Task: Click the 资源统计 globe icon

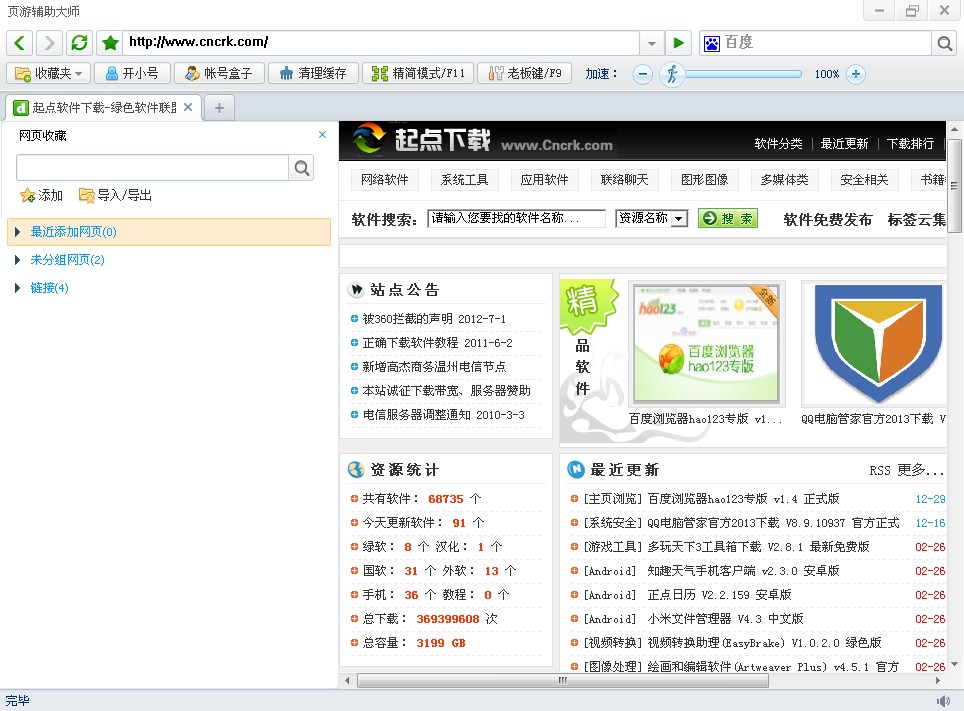Action: pos(356,470)
